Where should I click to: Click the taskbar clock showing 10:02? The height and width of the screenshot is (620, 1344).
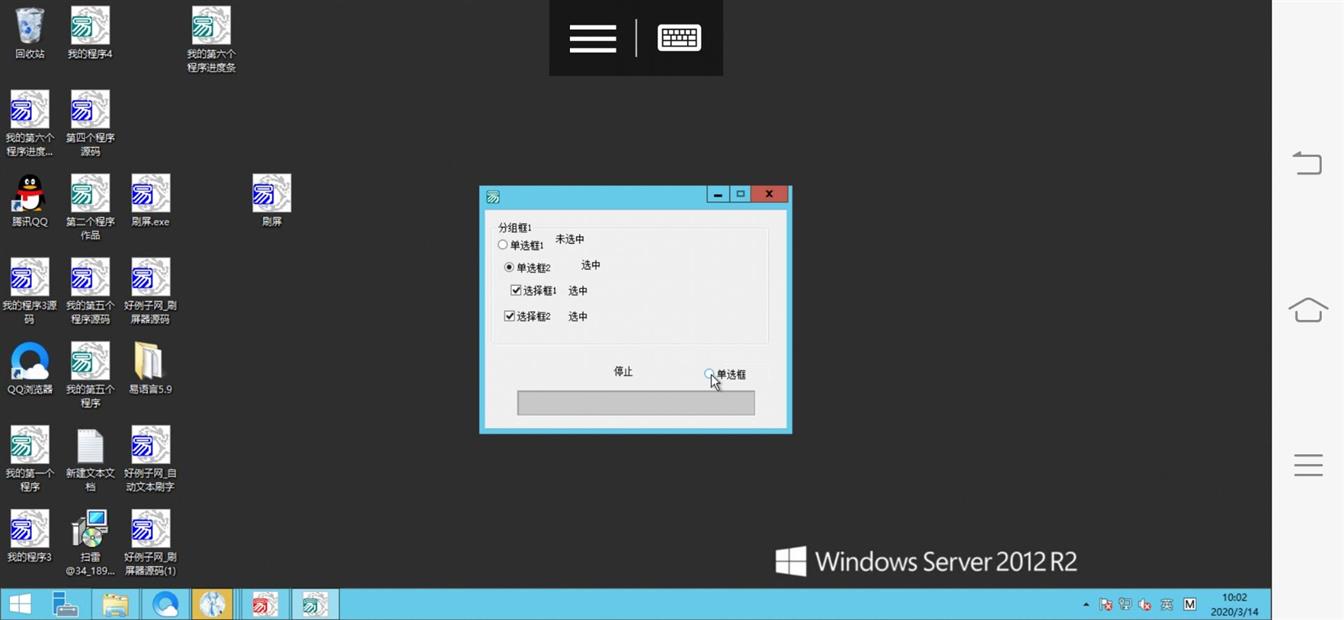[1234, 604]
